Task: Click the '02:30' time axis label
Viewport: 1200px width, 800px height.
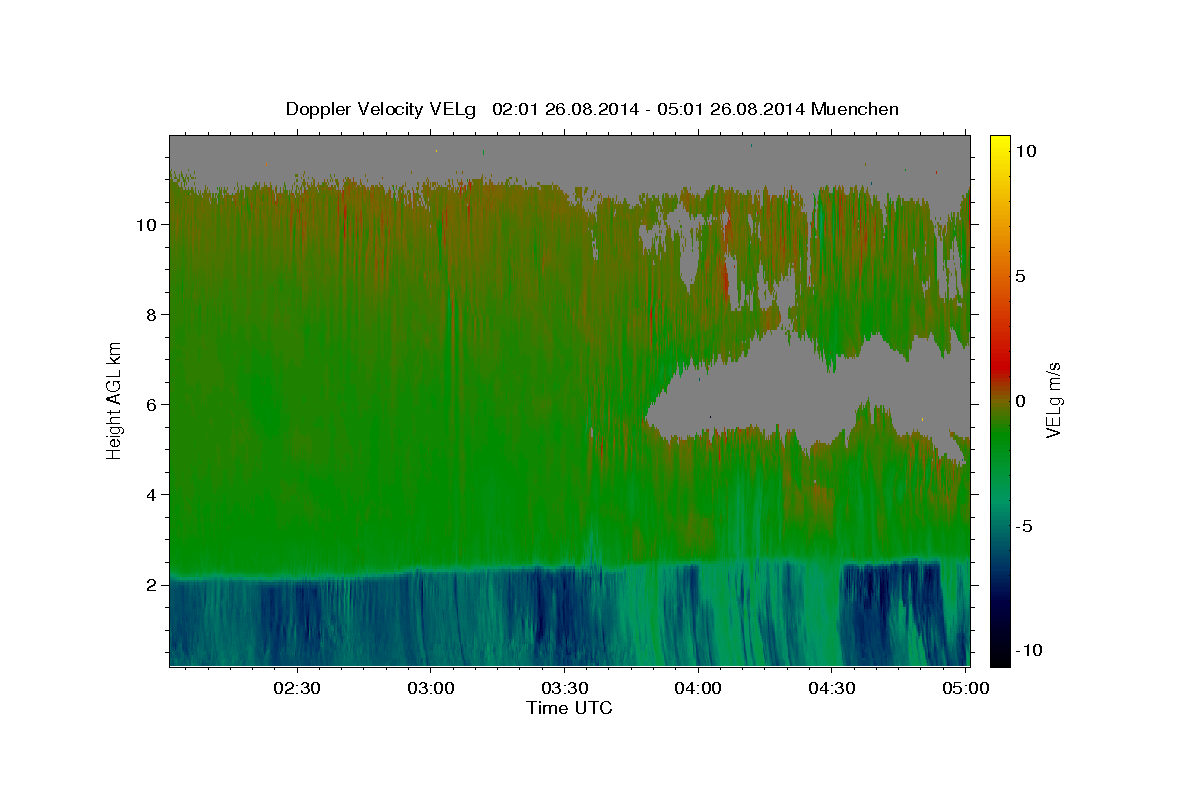Action: 297,688
